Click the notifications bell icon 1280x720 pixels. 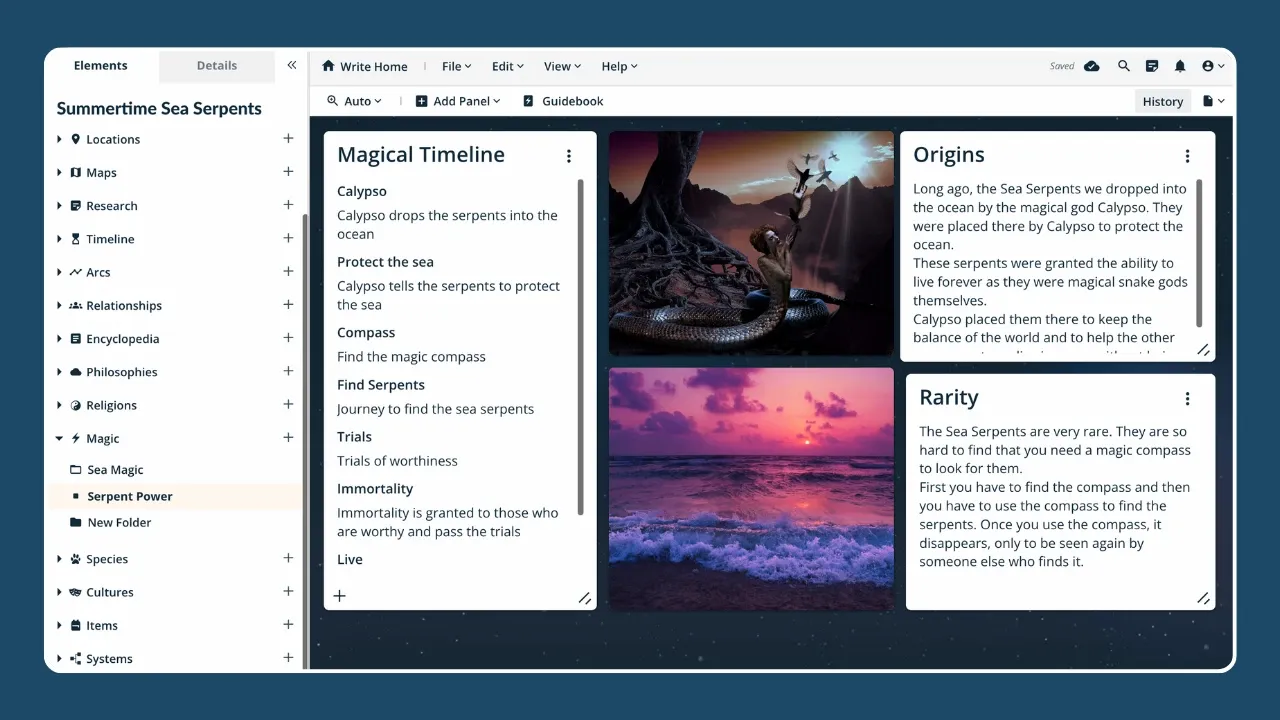pyautogui.click(x=1179, y=66)
